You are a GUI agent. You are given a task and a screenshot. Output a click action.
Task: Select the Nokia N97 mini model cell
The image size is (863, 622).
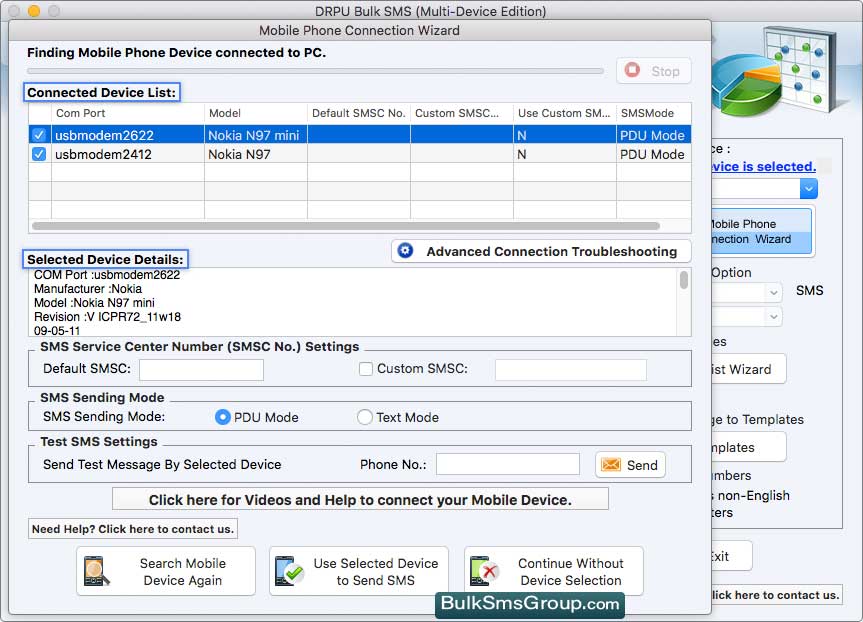point(256,135)
